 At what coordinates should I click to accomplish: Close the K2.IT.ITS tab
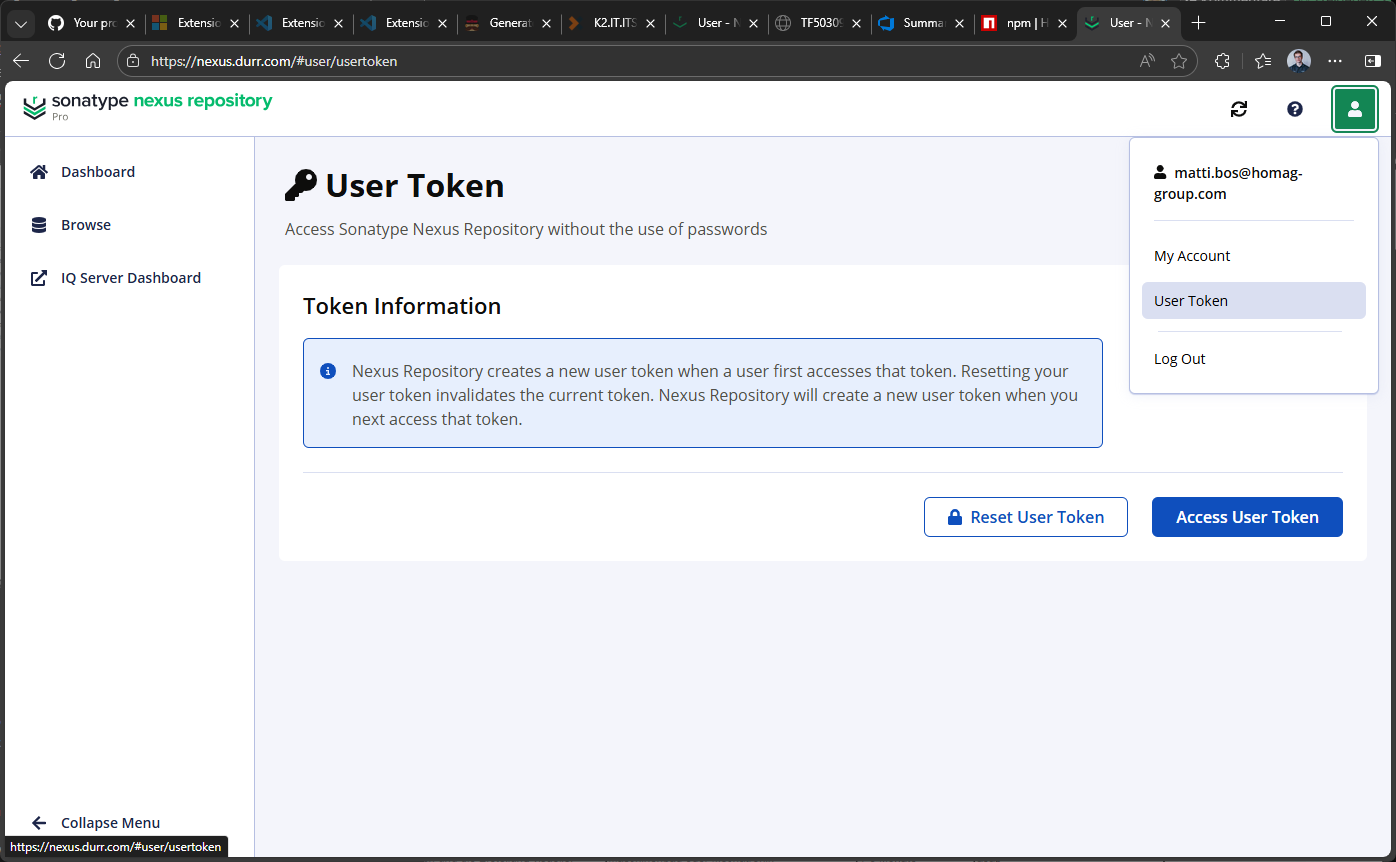[650, 23]
